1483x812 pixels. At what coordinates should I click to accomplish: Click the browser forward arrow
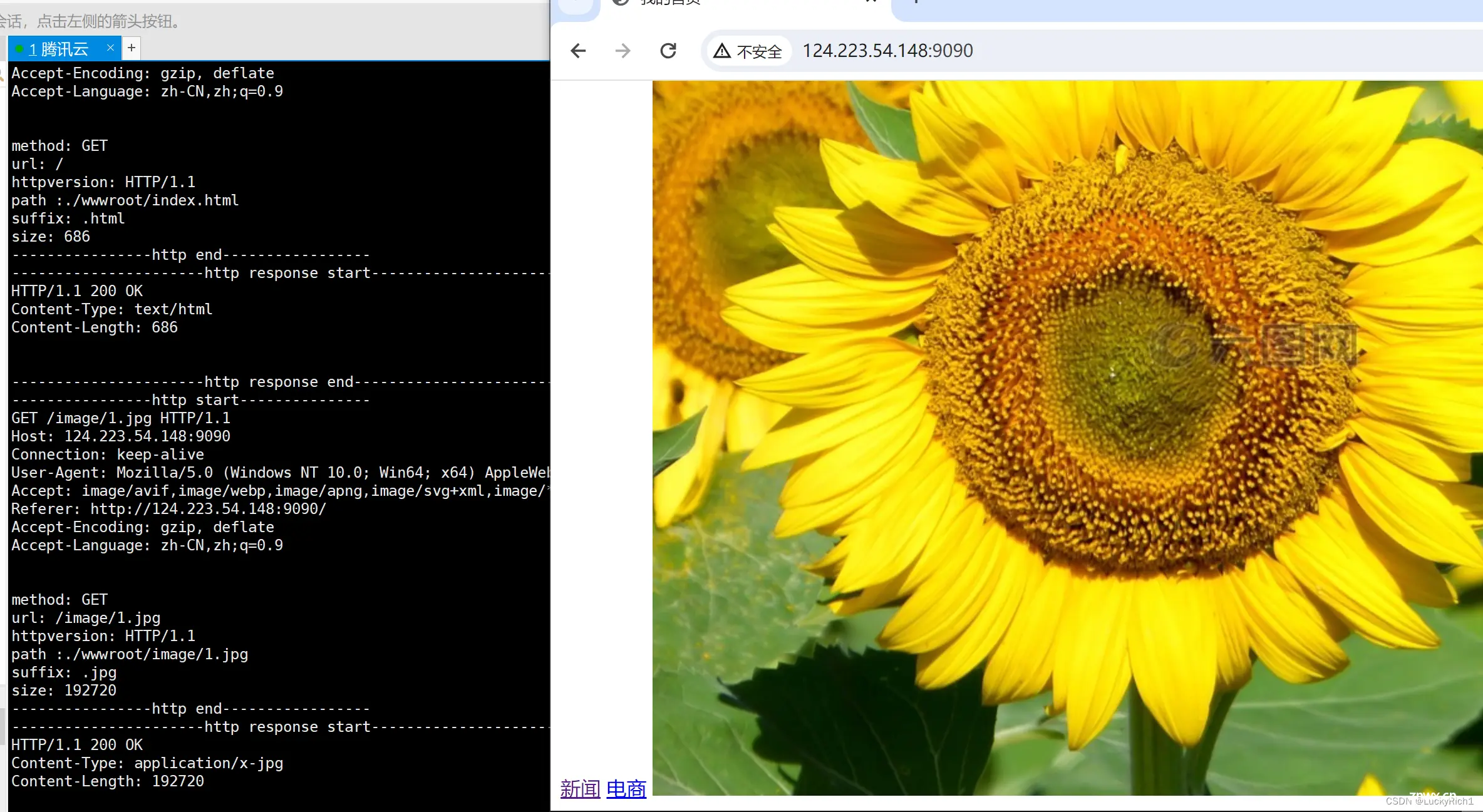pos(623,51)
